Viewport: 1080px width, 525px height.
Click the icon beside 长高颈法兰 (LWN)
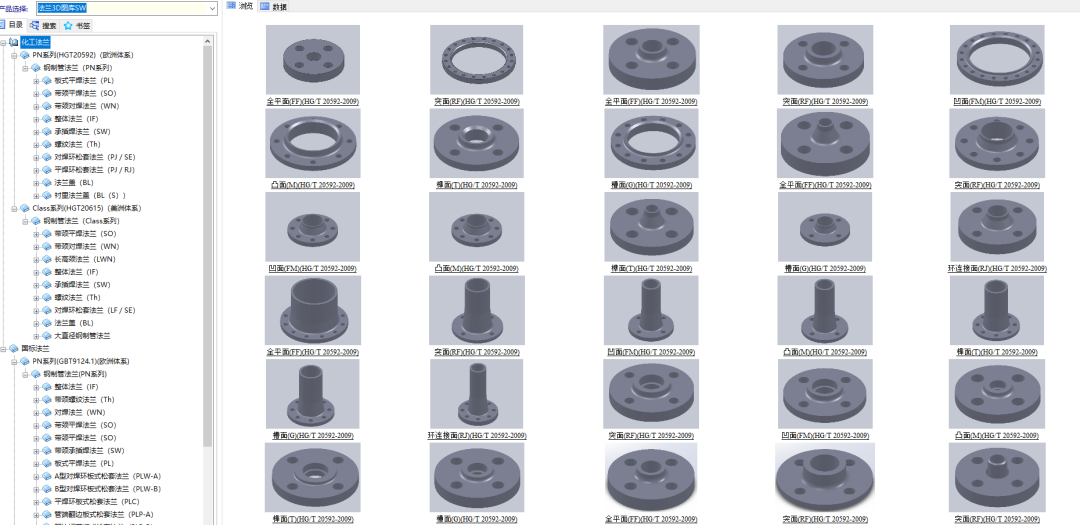pos(47,259)
